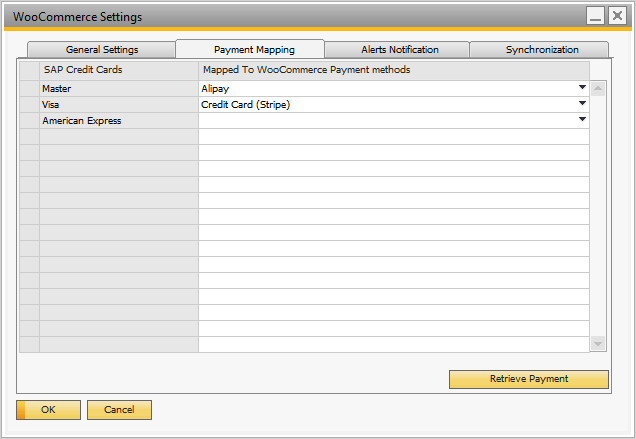Click the Alipay payment method field
636x439 pixels.
click(x=385, y=88)
